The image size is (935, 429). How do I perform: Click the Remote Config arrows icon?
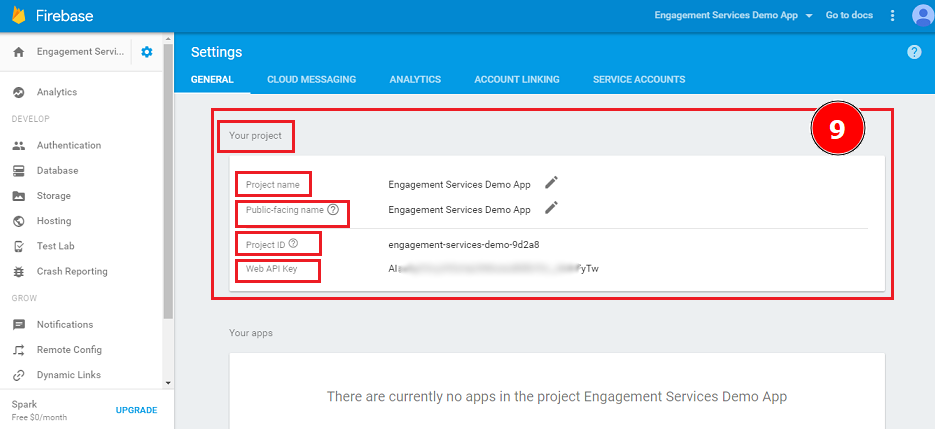click(18, 350)
